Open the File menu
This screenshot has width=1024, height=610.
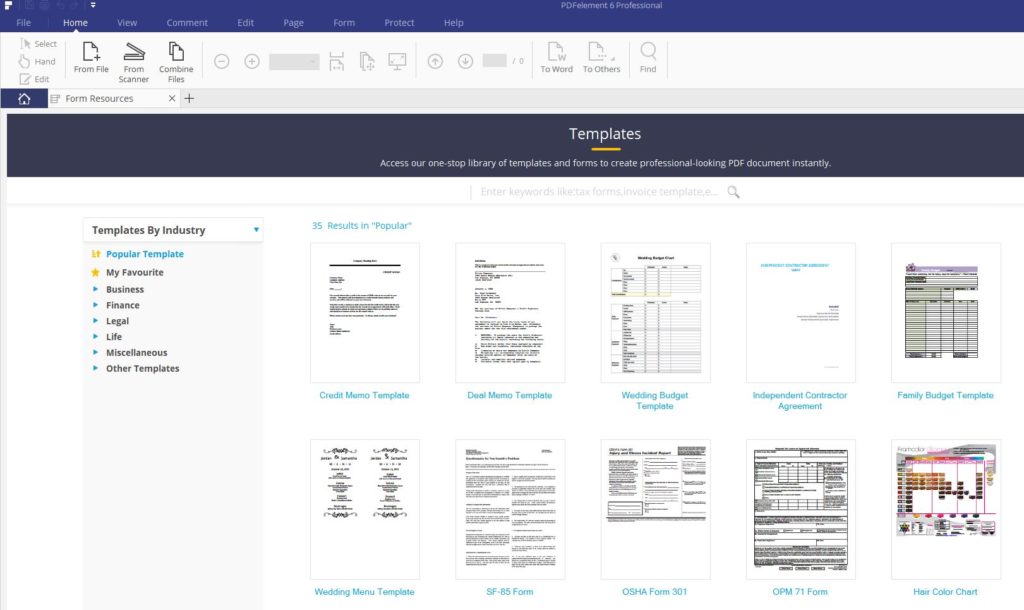pos(24,23)
